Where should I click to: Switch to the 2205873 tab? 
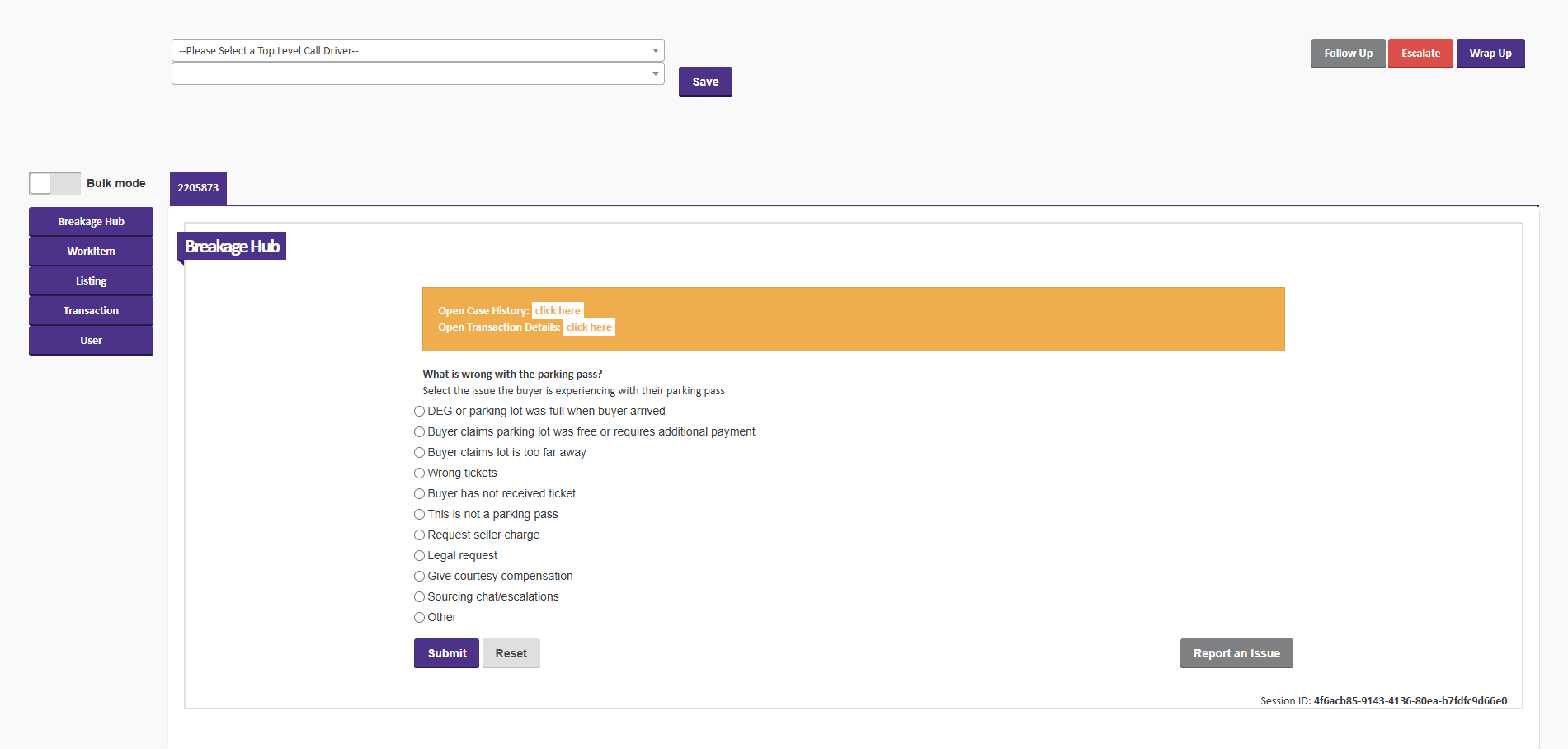(x=198, y=188)
